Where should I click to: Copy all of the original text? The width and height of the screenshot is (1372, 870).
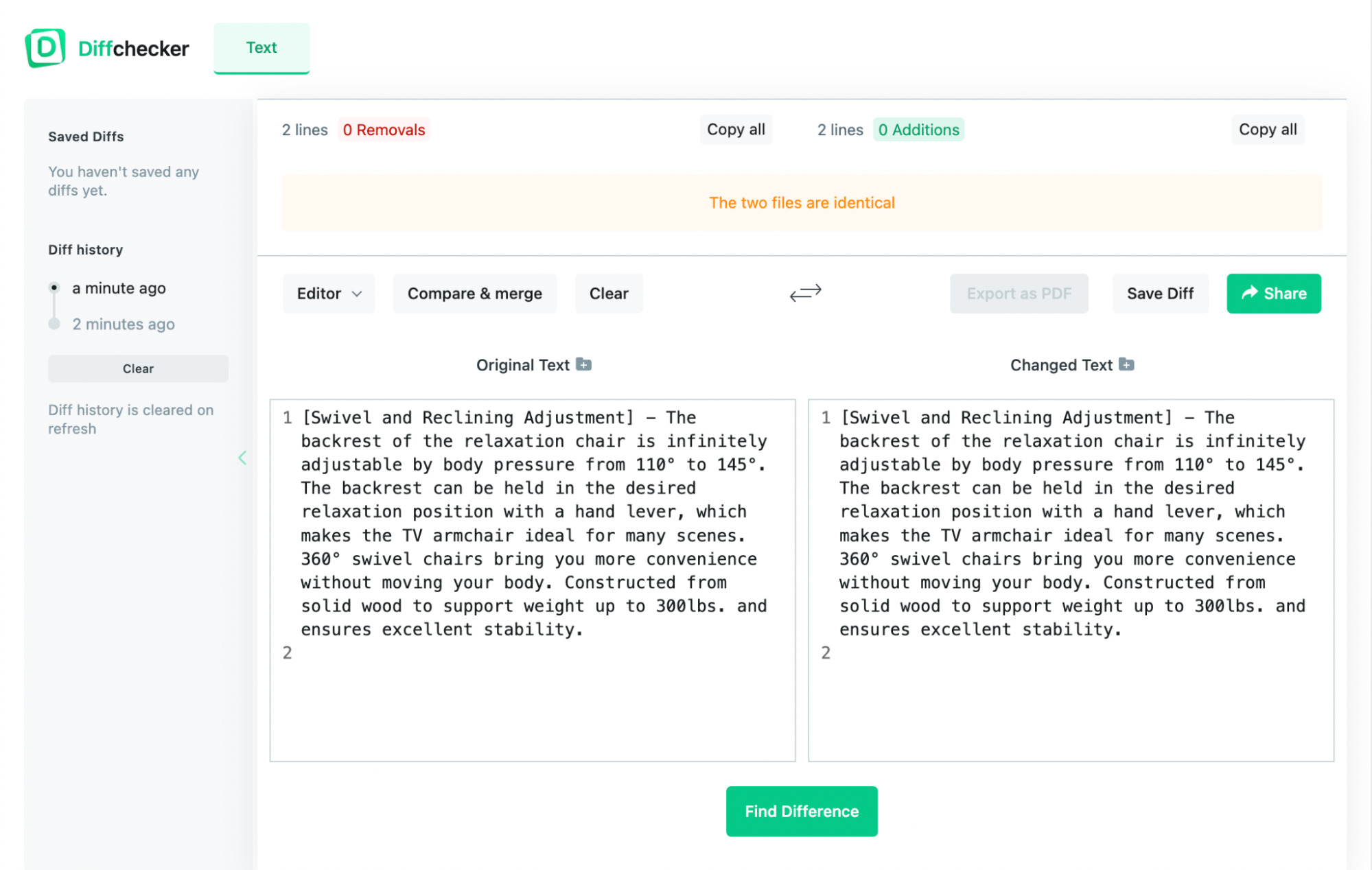[736, 129]
